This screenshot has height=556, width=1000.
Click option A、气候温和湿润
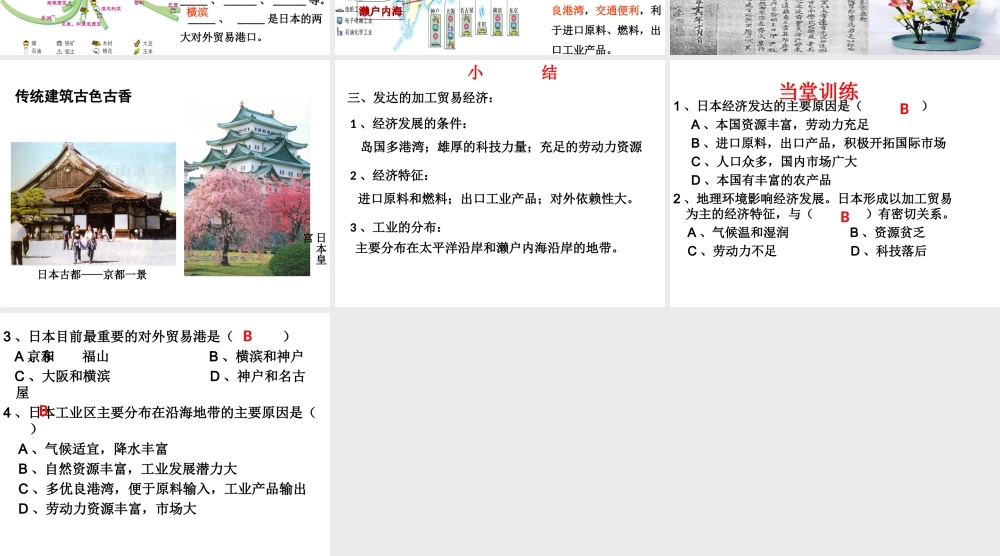738,233
